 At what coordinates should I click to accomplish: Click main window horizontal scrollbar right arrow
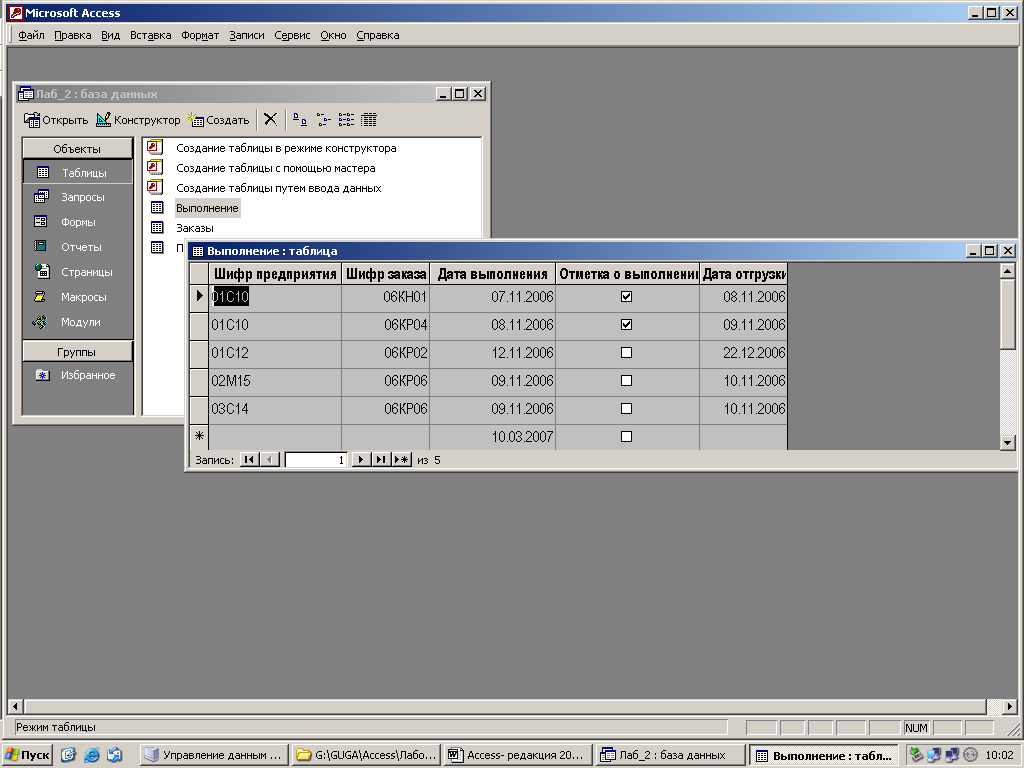coord(1010,706)
